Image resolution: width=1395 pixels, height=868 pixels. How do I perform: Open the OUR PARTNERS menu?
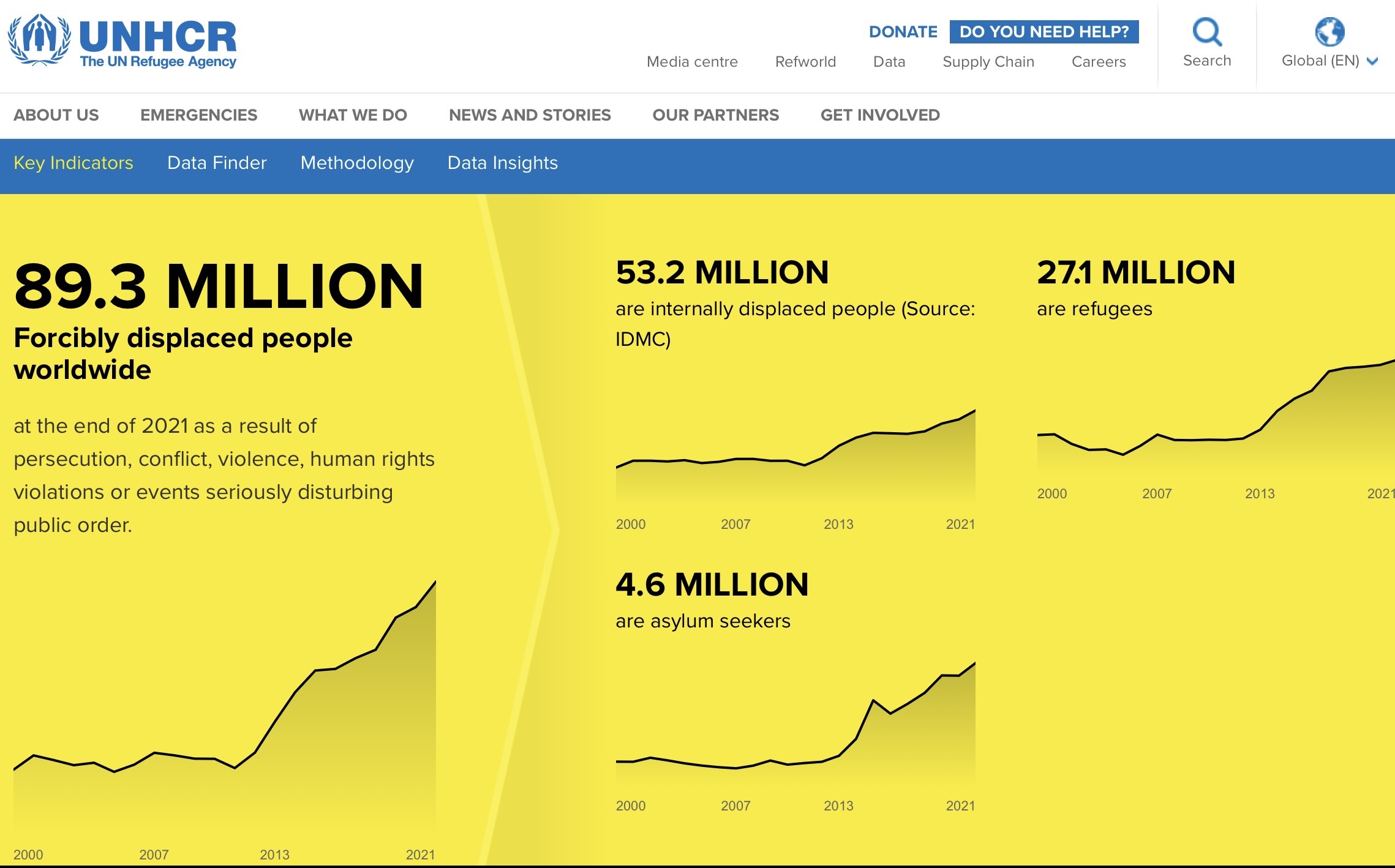(x=715, y=115)
